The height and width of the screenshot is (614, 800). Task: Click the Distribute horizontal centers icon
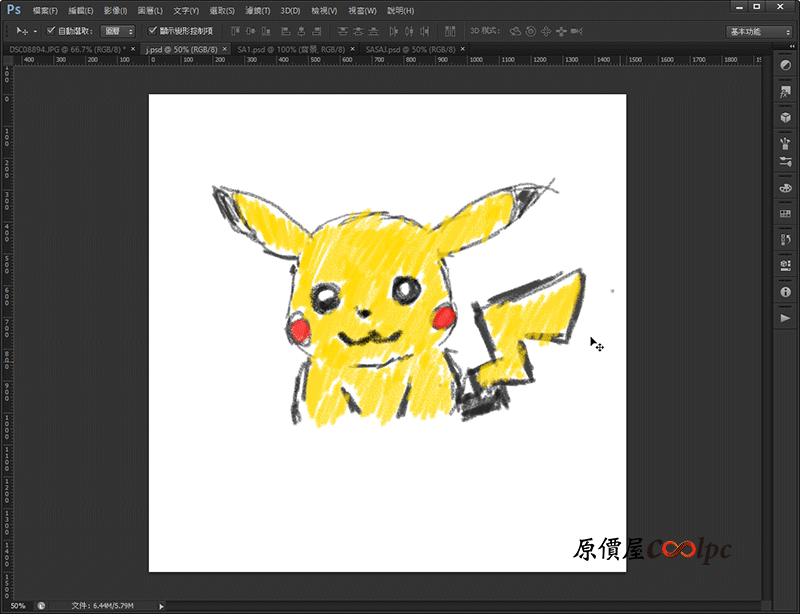(x=409, y=31)
